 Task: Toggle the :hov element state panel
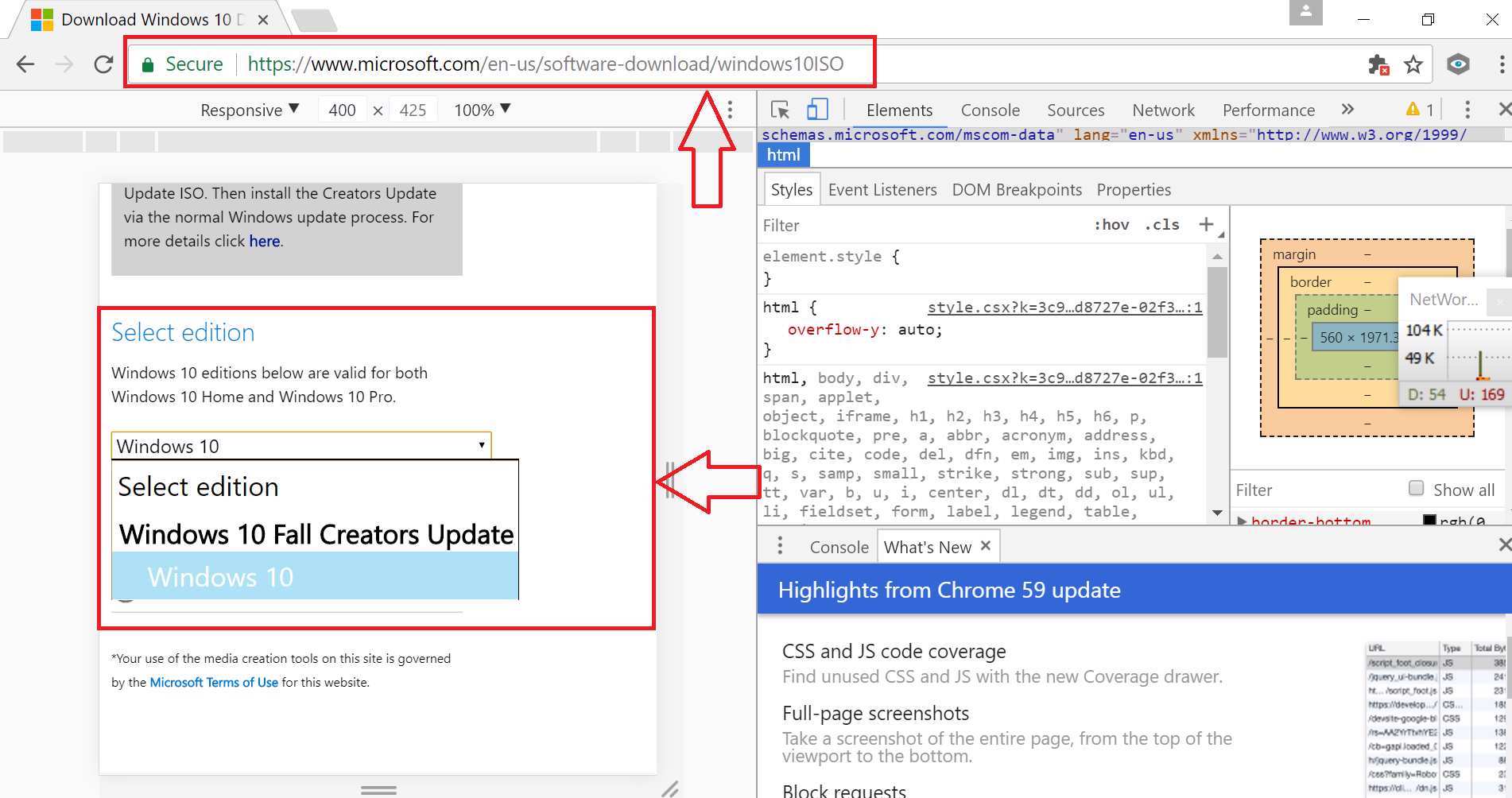[x=1111, y=225]
